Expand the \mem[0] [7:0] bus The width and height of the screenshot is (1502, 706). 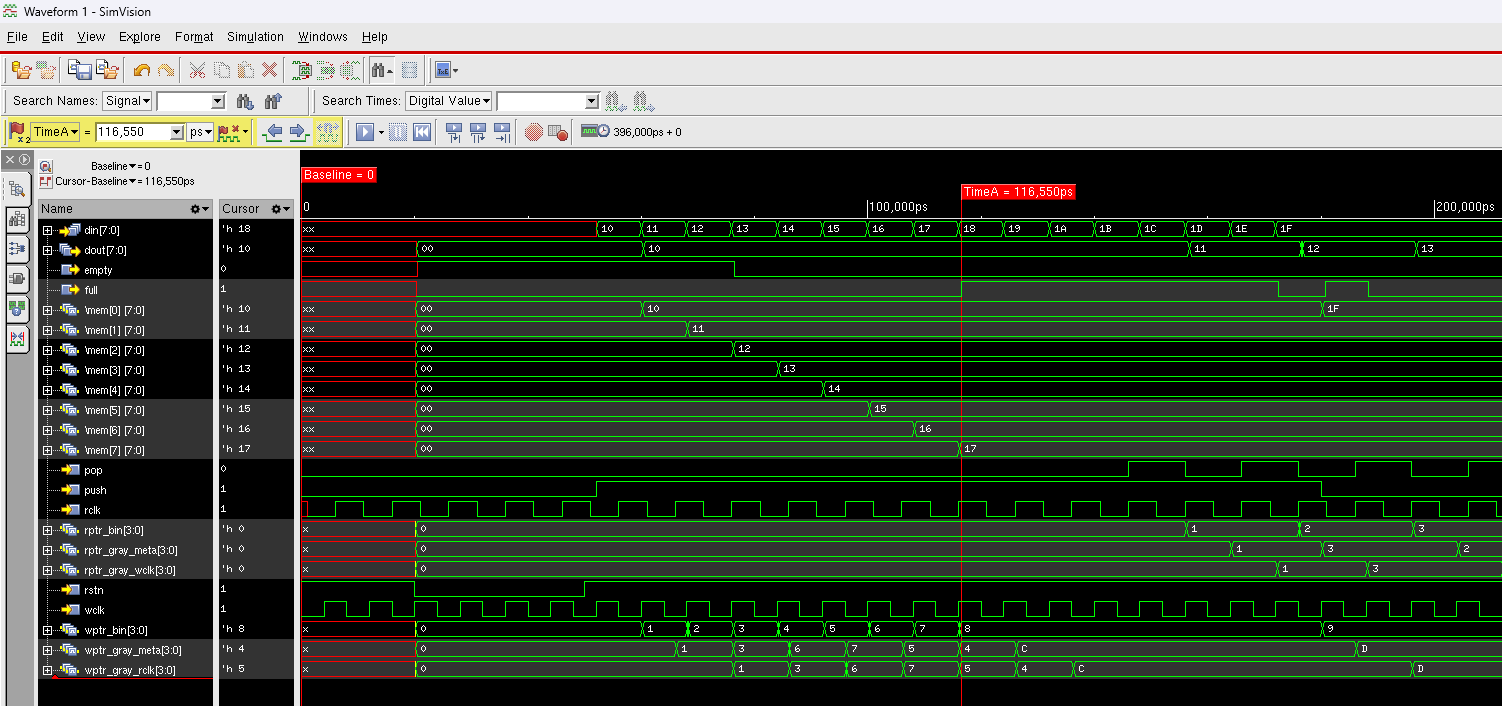coord(47,310)
